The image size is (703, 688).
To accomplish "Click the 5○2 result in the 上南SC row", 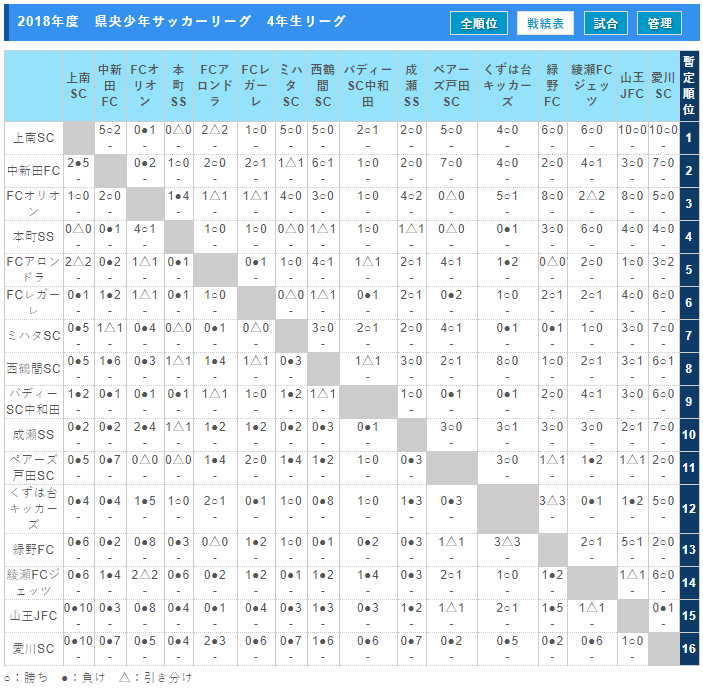I will [x=110, y=130].
